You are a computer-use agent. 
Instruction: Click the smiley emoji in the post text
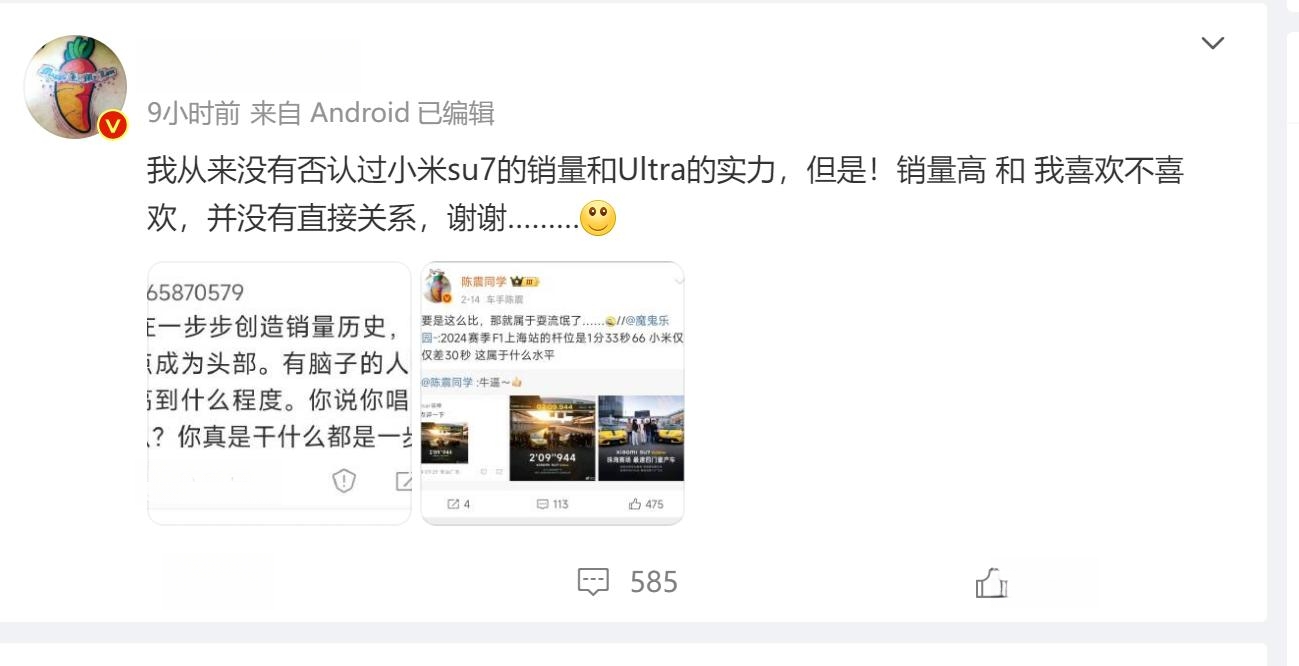pos(598,218)
